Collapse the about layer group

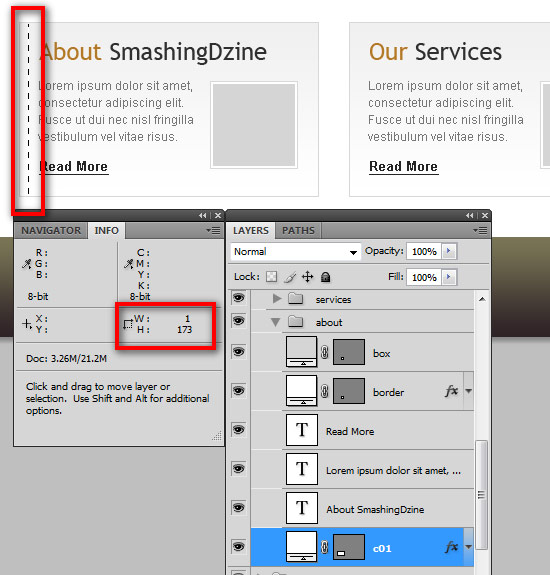[x=275, y=322]
